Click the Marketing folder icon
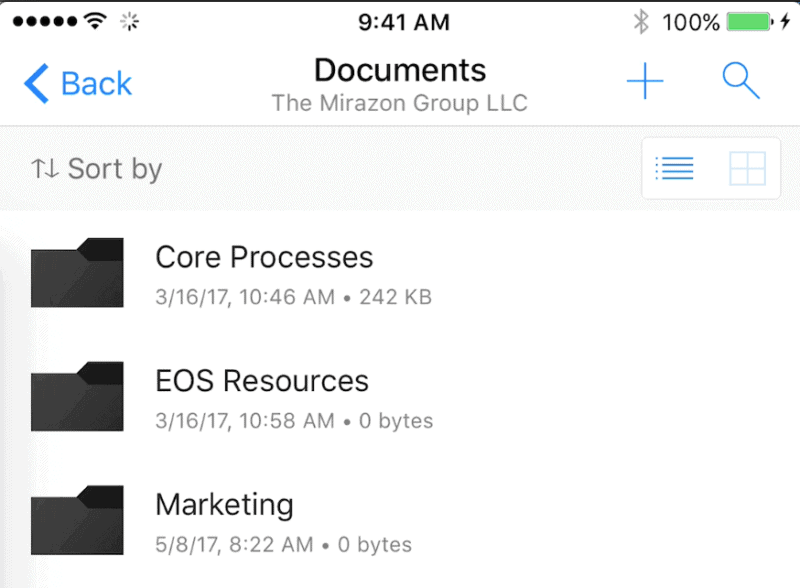800x588 pixels. pyautogui.click(x=77, y=520)
